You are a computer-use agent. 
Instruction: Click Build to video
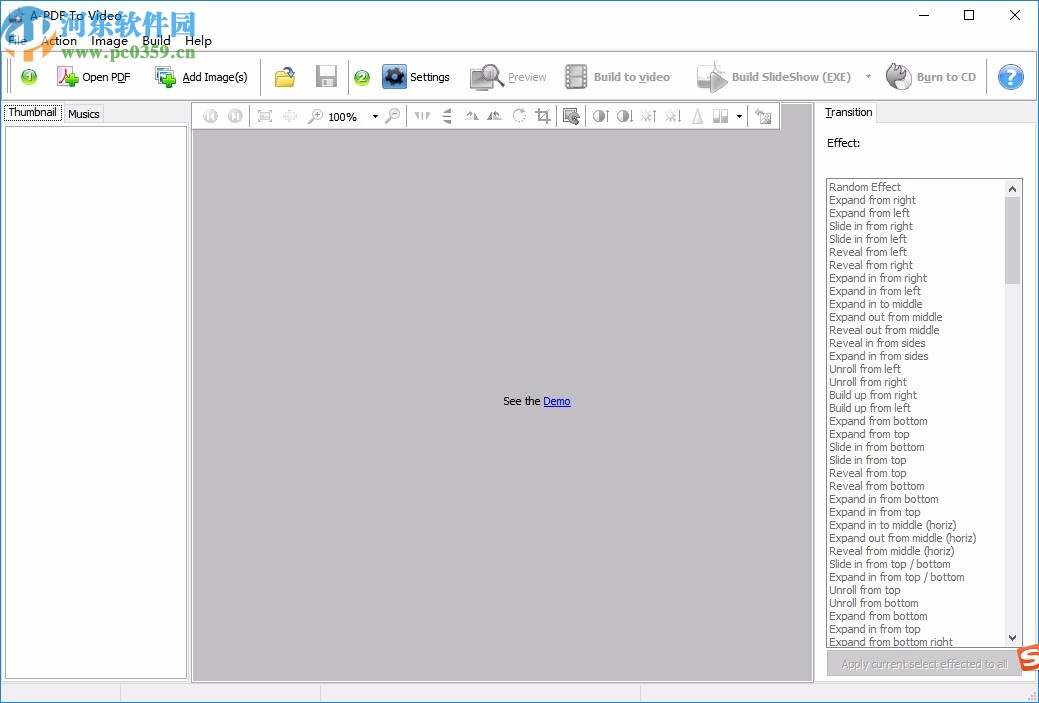click(618, 76)
